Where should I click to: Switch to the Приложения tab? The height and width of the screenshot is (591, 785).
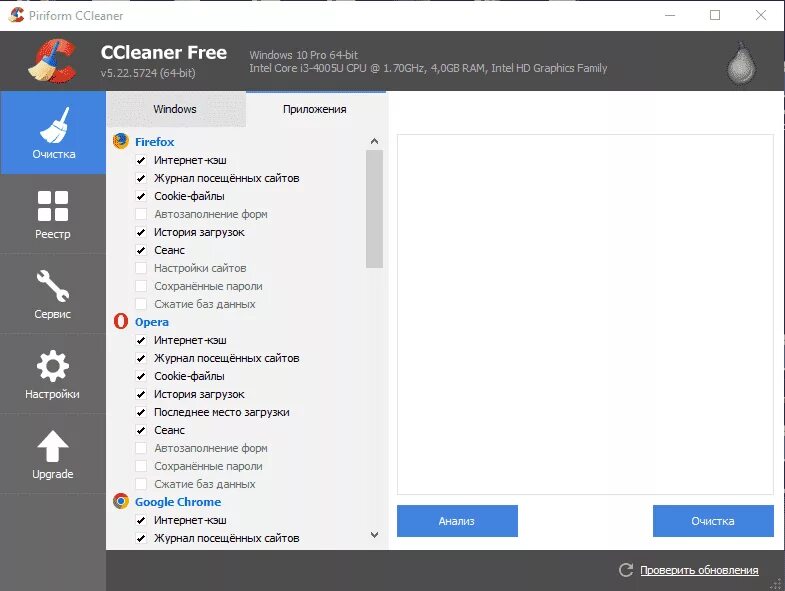pos(315,109)
